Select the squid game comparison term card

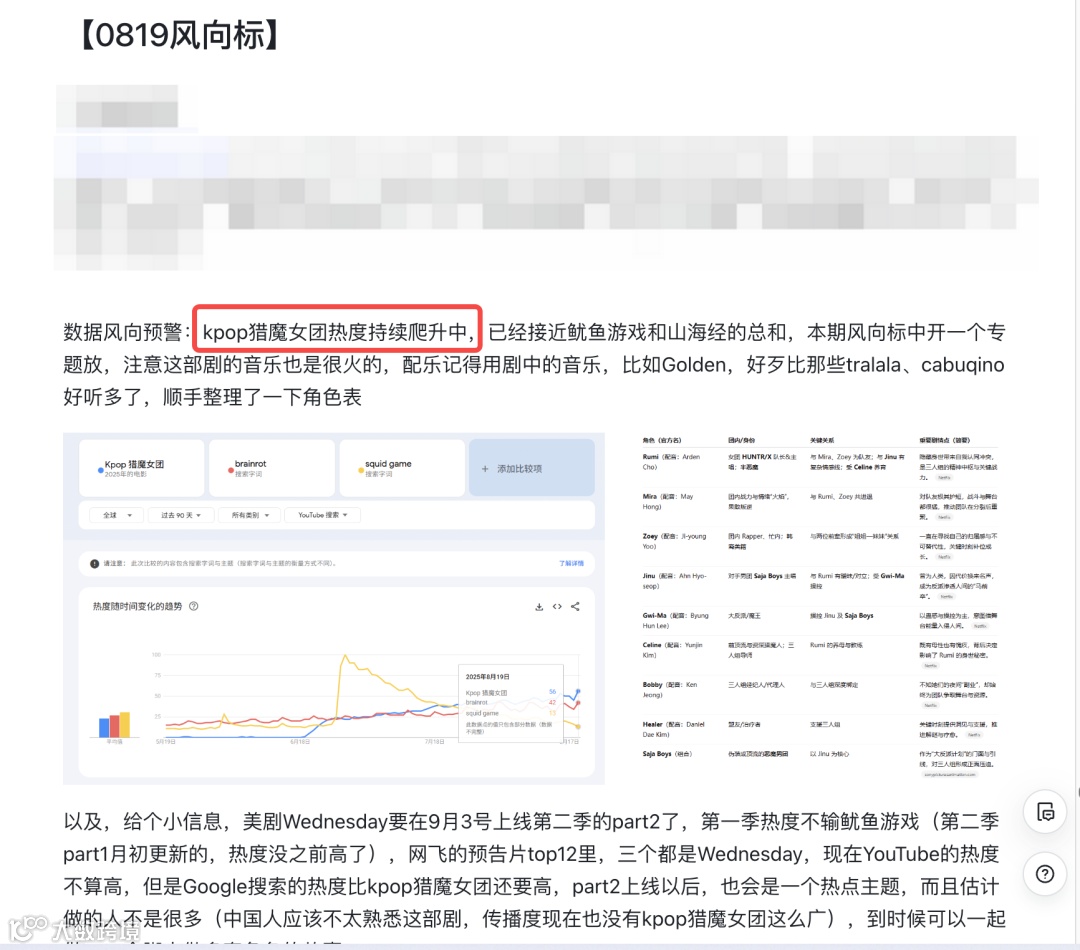(x=402, y=468)
